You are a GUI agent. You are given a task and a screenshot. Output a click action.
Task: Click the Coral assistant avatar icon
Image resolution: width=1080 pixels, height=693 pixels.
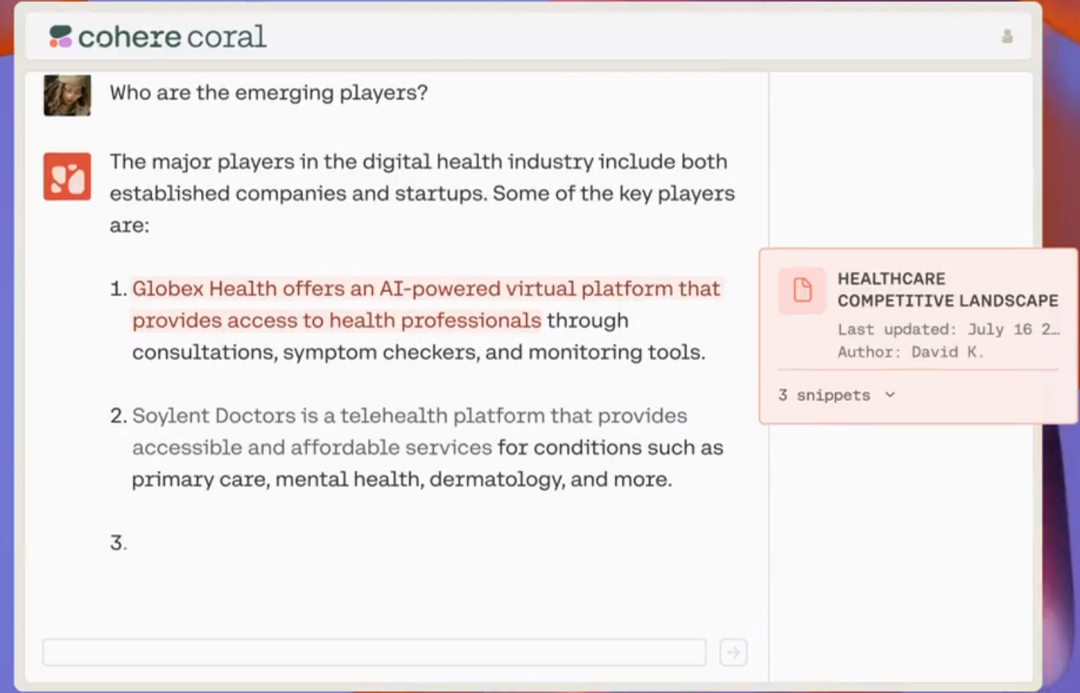pos(68,176)
